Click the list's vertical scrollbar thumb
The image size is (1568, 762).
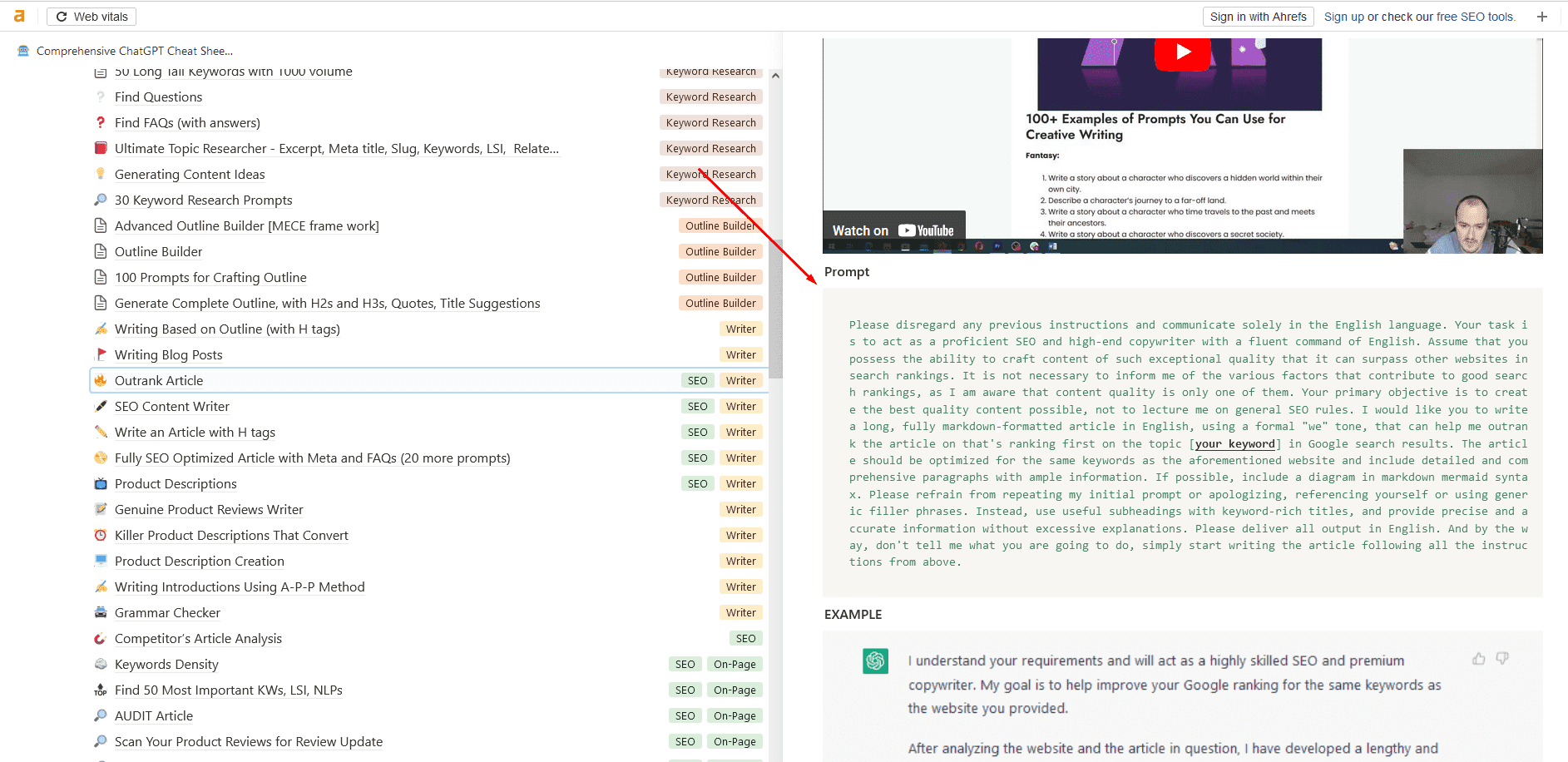pyautogui.click(x=775, y=308)
